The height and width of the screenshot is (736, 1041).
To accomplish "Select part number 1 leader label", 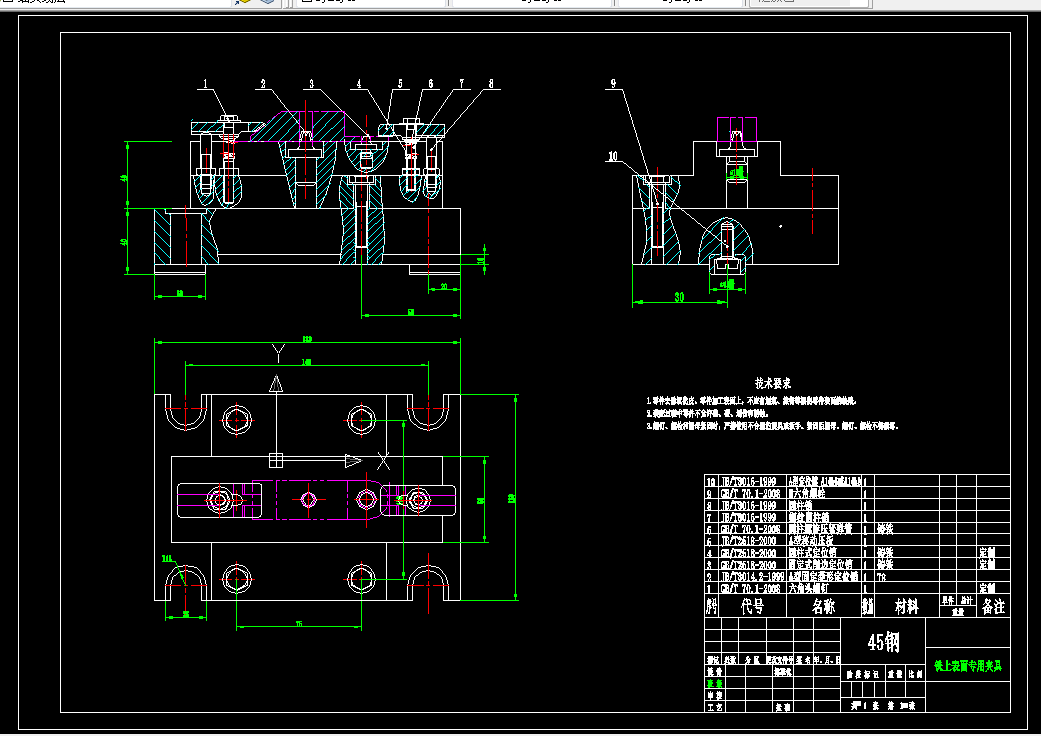I will click(205, 84).
